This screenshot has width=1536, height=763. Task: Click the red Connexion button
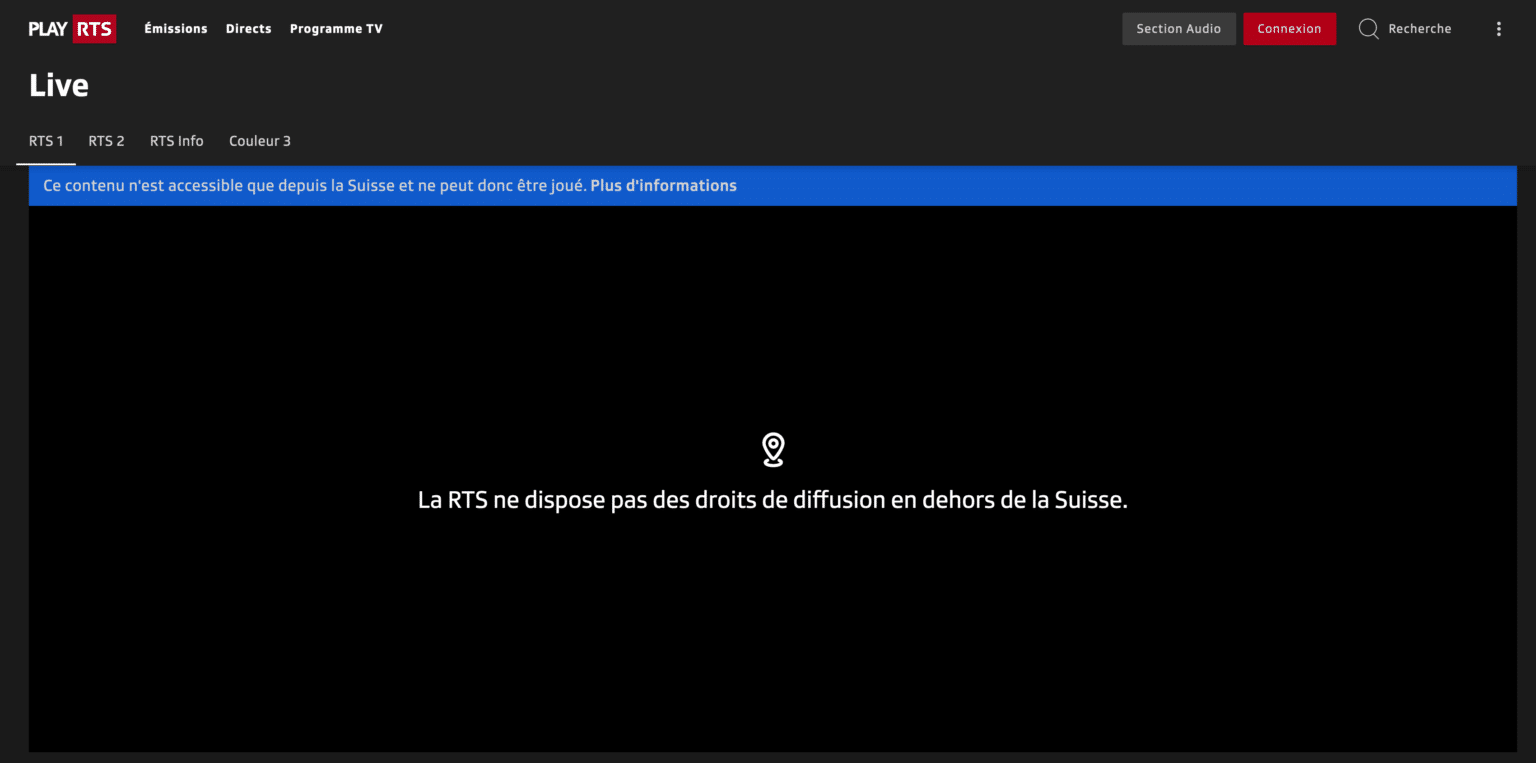pyautogui.click(x=1289, y=29)
